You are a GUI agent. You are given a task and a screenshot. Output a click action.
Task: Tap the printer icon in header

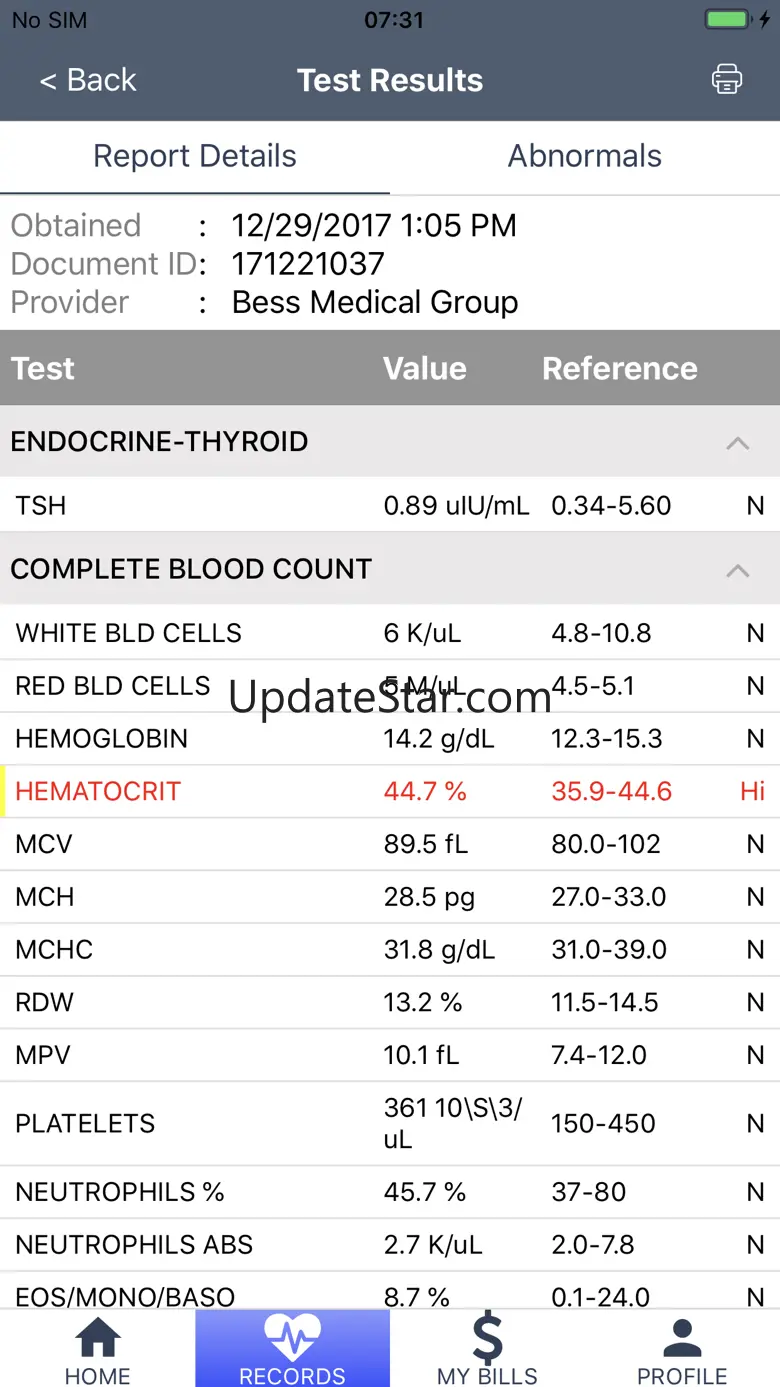tap(727, 79)
